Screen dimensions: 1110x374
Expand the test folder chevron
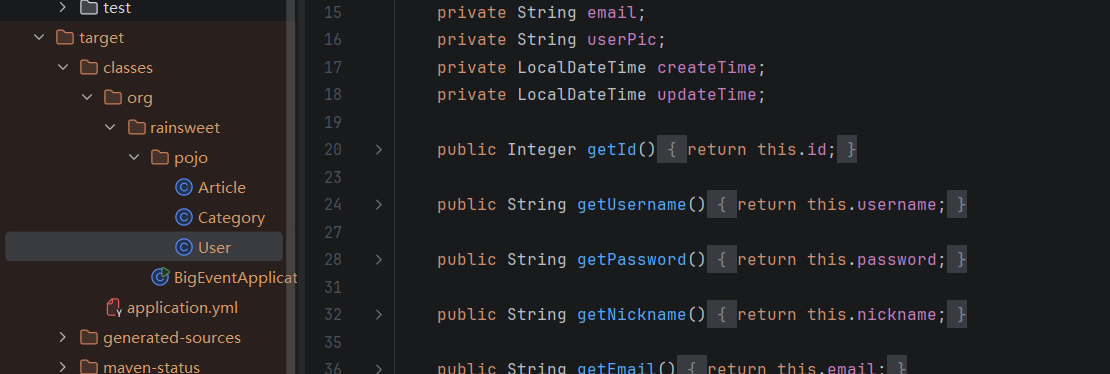coord(62,8)
